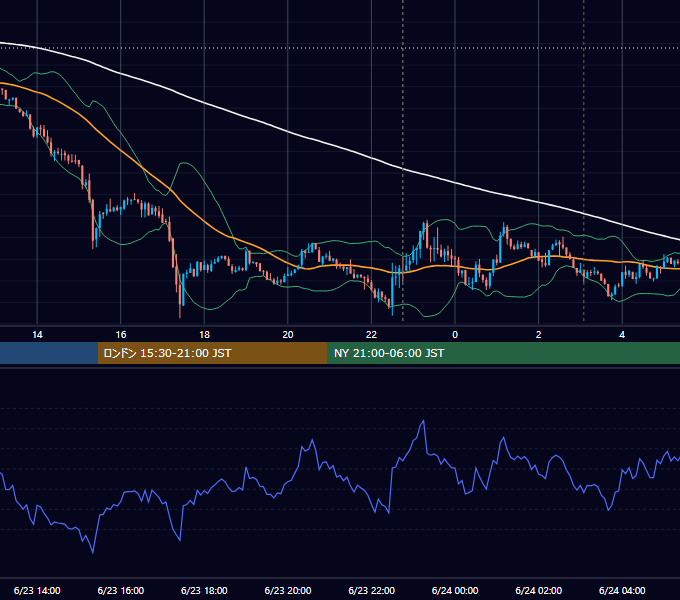Image resolution: width=680 pixels, height=600 pixels.
Task: Click the blue session band before London
Action: click(x=49, y=353)
